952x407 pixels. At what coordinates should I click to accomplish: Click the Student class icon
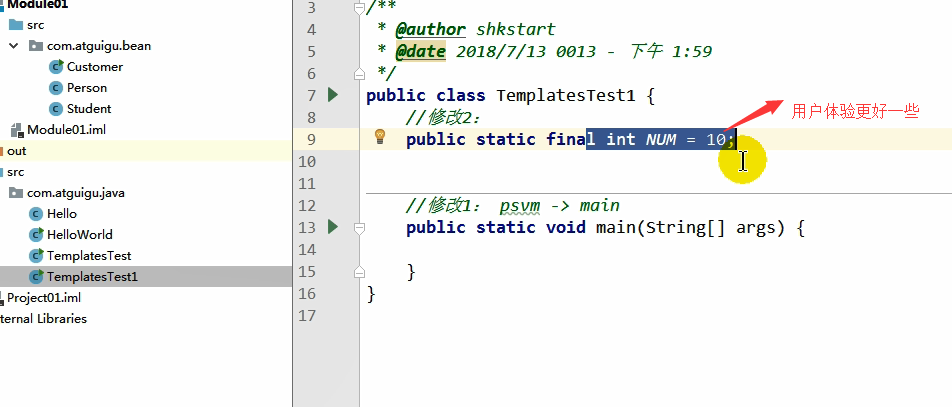(56, 109)
